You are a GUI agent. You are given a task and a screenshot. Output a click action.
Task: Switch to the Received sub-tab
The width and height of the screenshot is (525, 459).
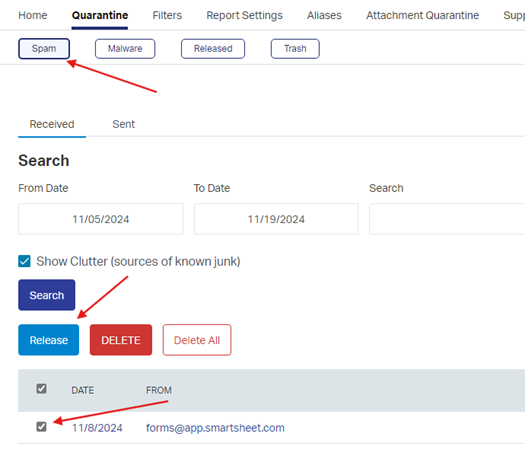click(52, 124)
